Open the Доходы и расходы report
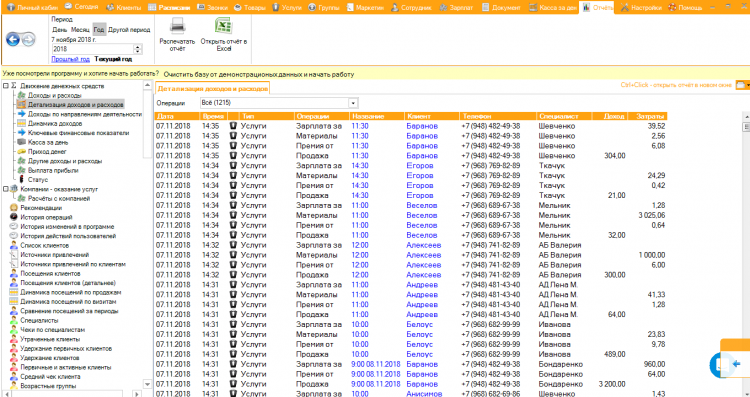 point(55,95)
